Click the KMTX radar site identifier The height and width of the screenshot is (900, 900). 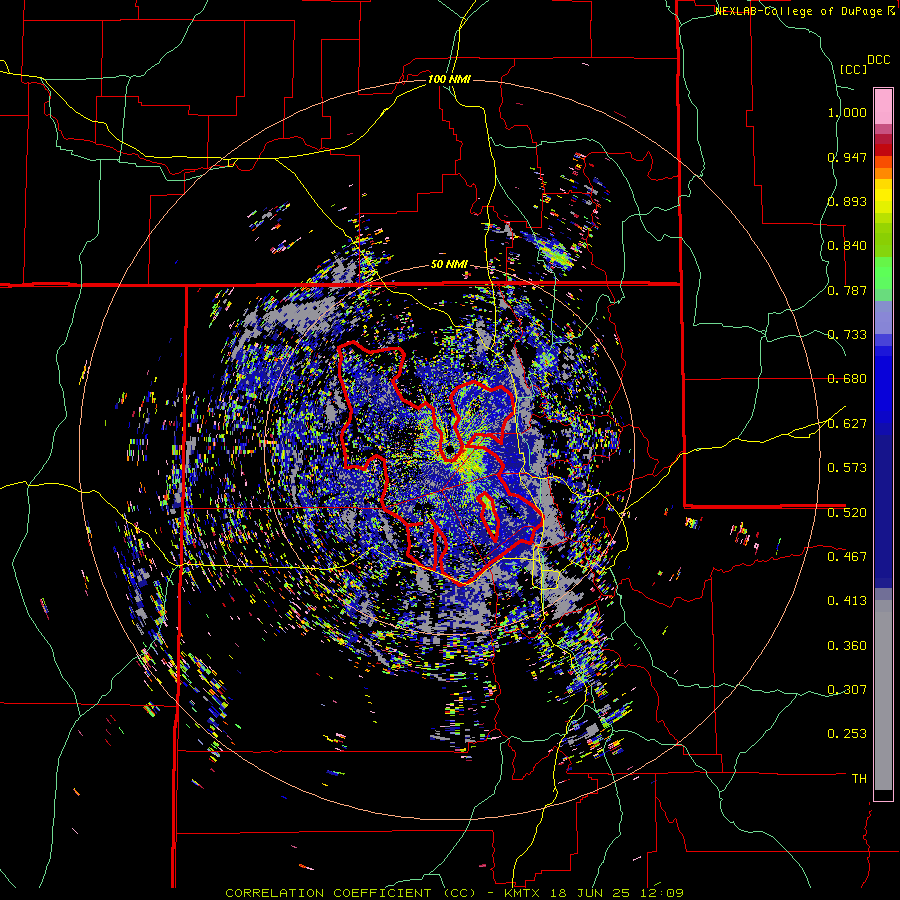coord(524,893)
